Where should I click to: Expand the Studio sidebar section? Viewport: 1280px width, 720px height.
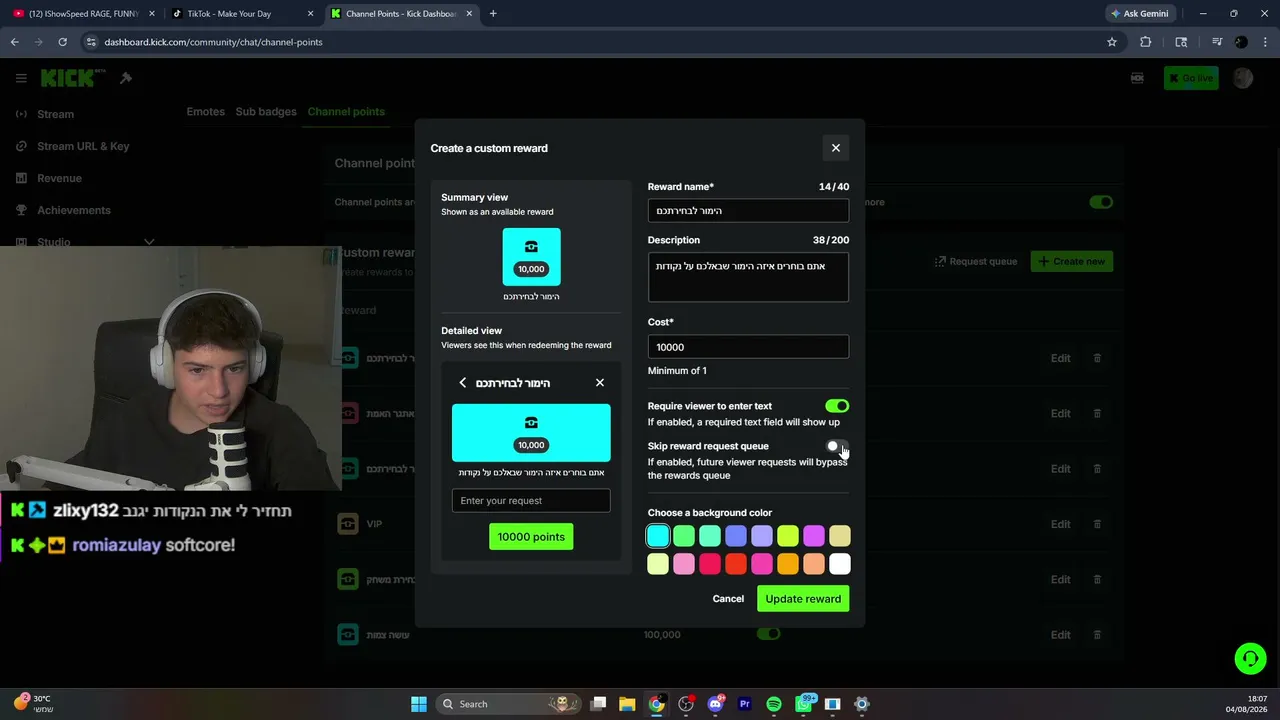point(149,242)
